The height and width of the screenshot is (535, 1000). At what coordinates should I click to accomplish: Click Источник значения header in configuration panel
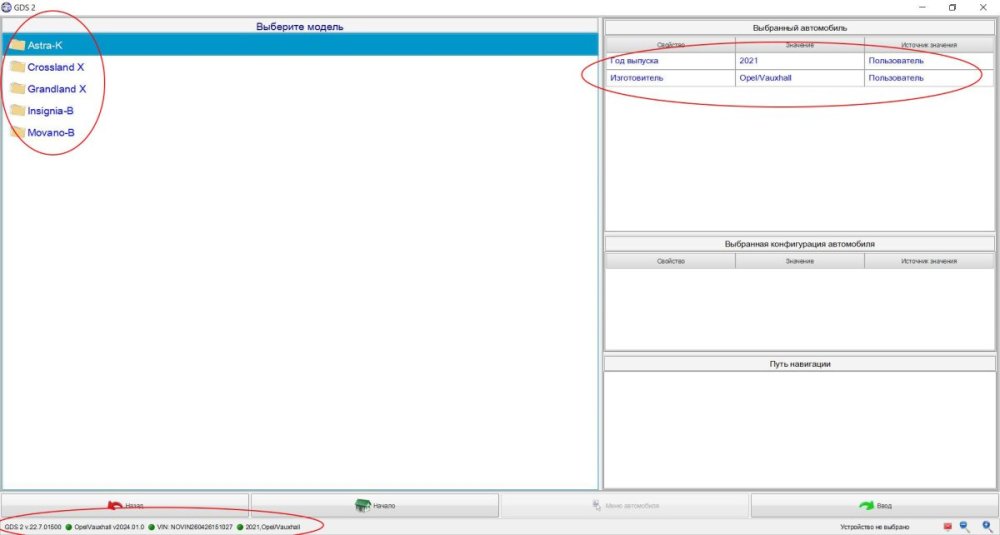click(929, 261)
